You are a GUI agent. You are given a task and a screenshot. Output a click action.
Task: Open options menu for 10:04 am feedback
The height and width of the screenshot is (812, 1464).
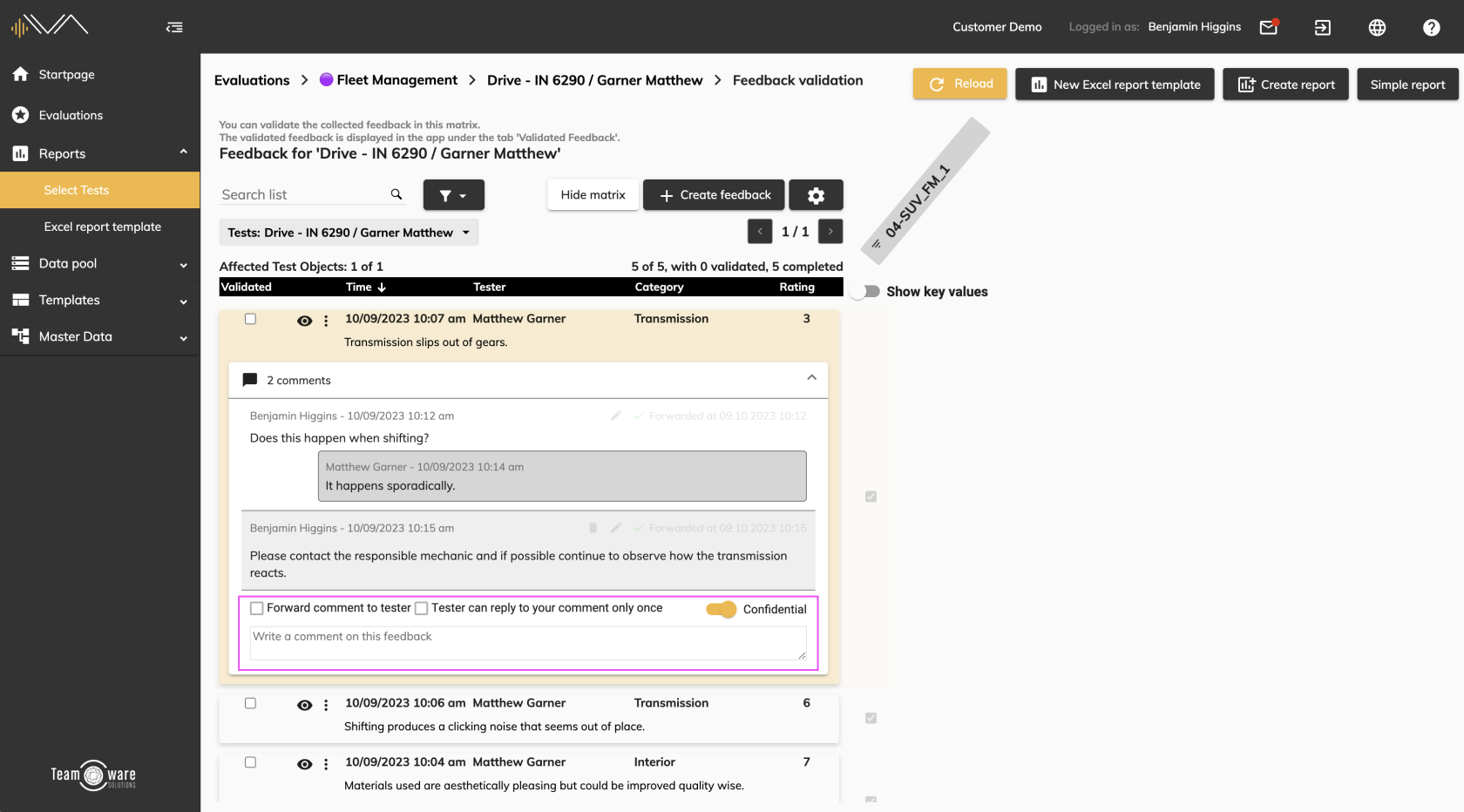click(326, 764)
